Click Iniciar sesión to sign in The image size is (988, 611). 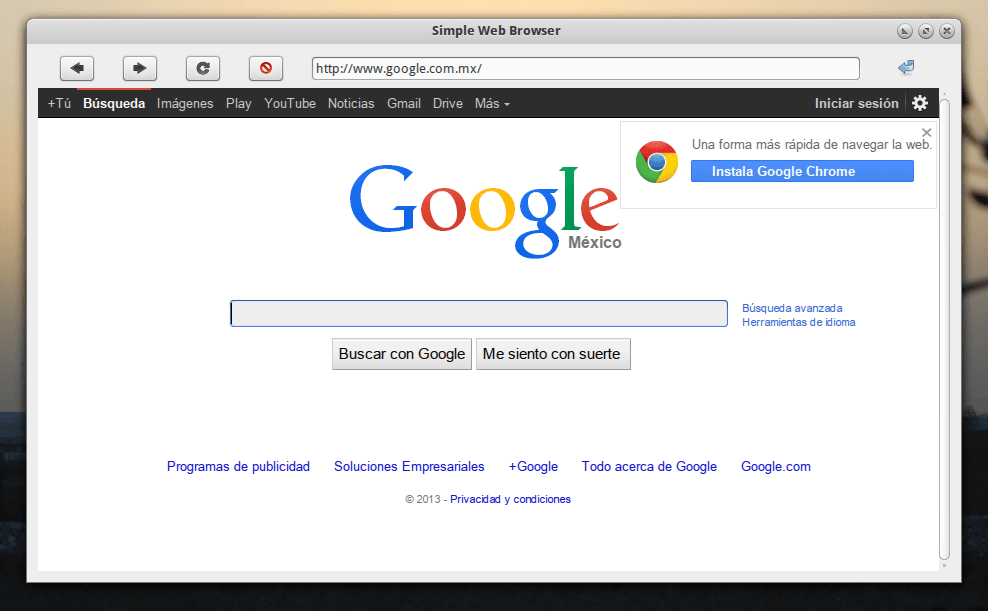tap(856, 103)
